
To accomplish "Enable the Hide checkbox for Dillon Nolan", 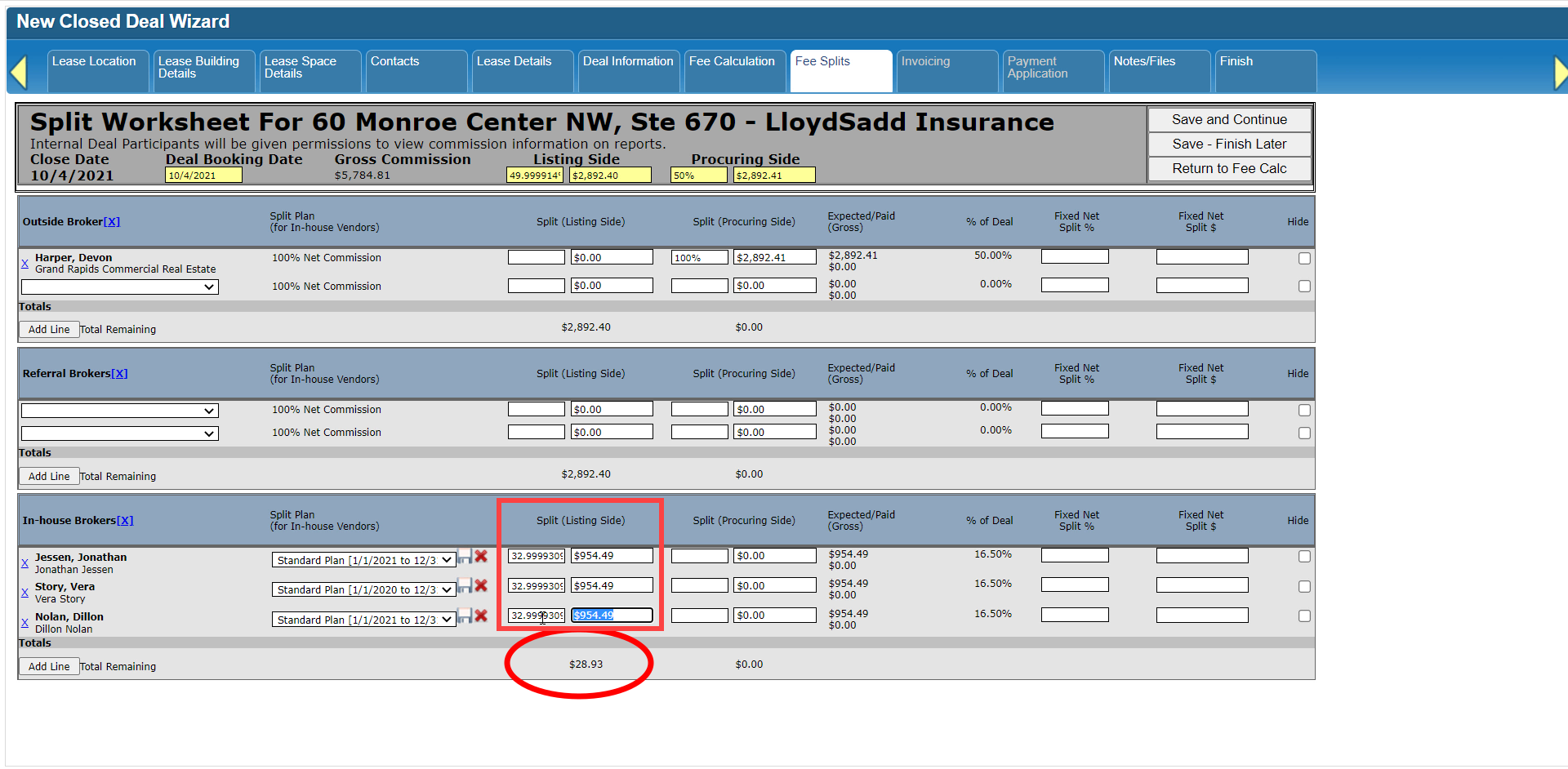I will (x=1304, y=616).
